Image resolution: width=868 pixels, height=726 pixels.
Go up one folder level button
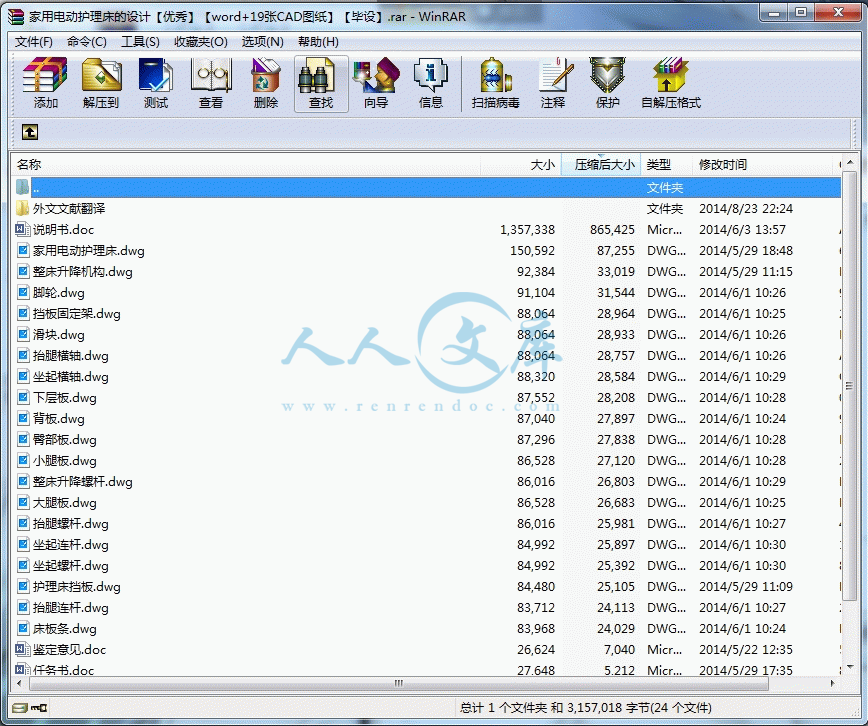coord(30,132)
